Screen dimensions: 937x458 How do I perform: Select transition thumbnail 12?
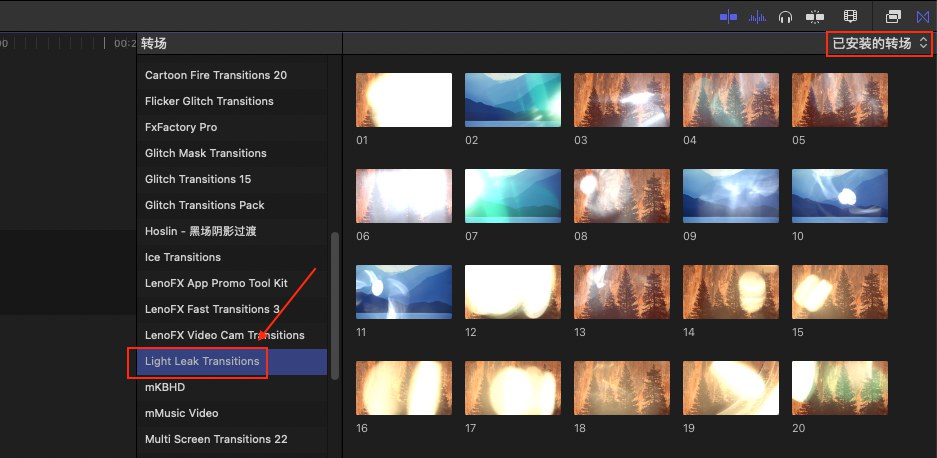(x=513, y=292)
